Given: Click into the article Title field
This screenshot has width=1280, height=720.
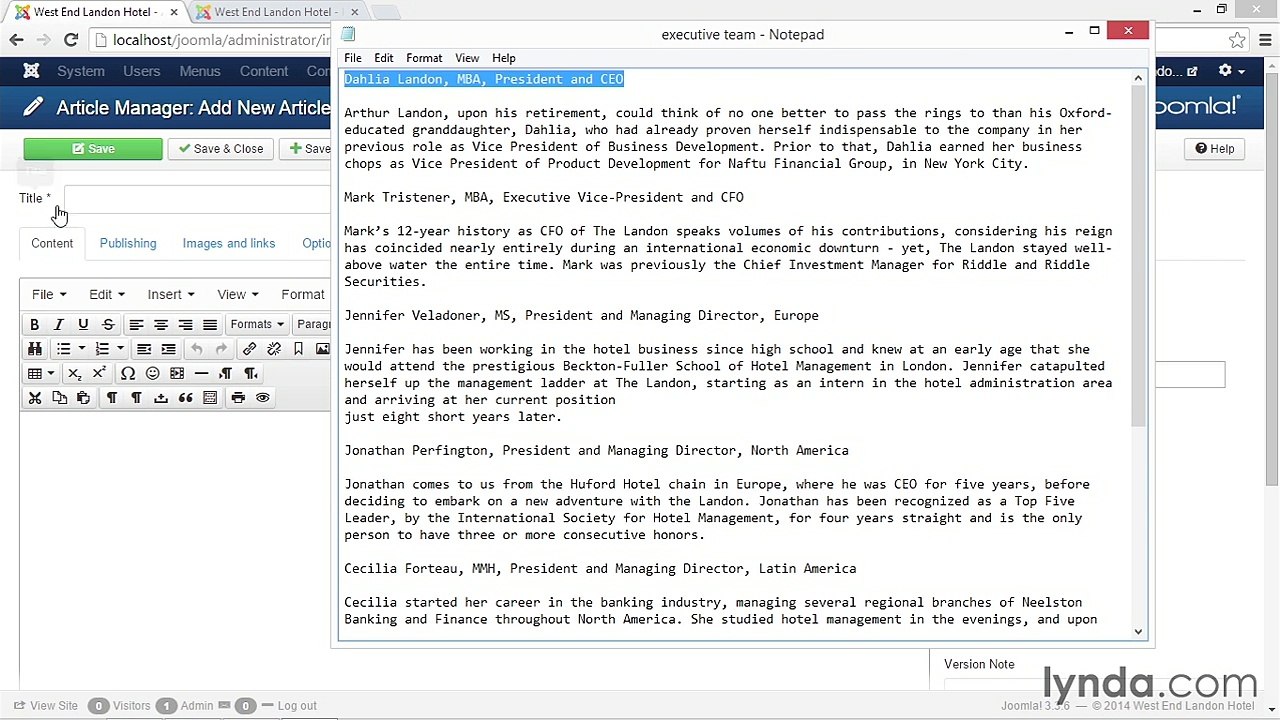Looking at the screenshot, I should click(x=197, y=199).
